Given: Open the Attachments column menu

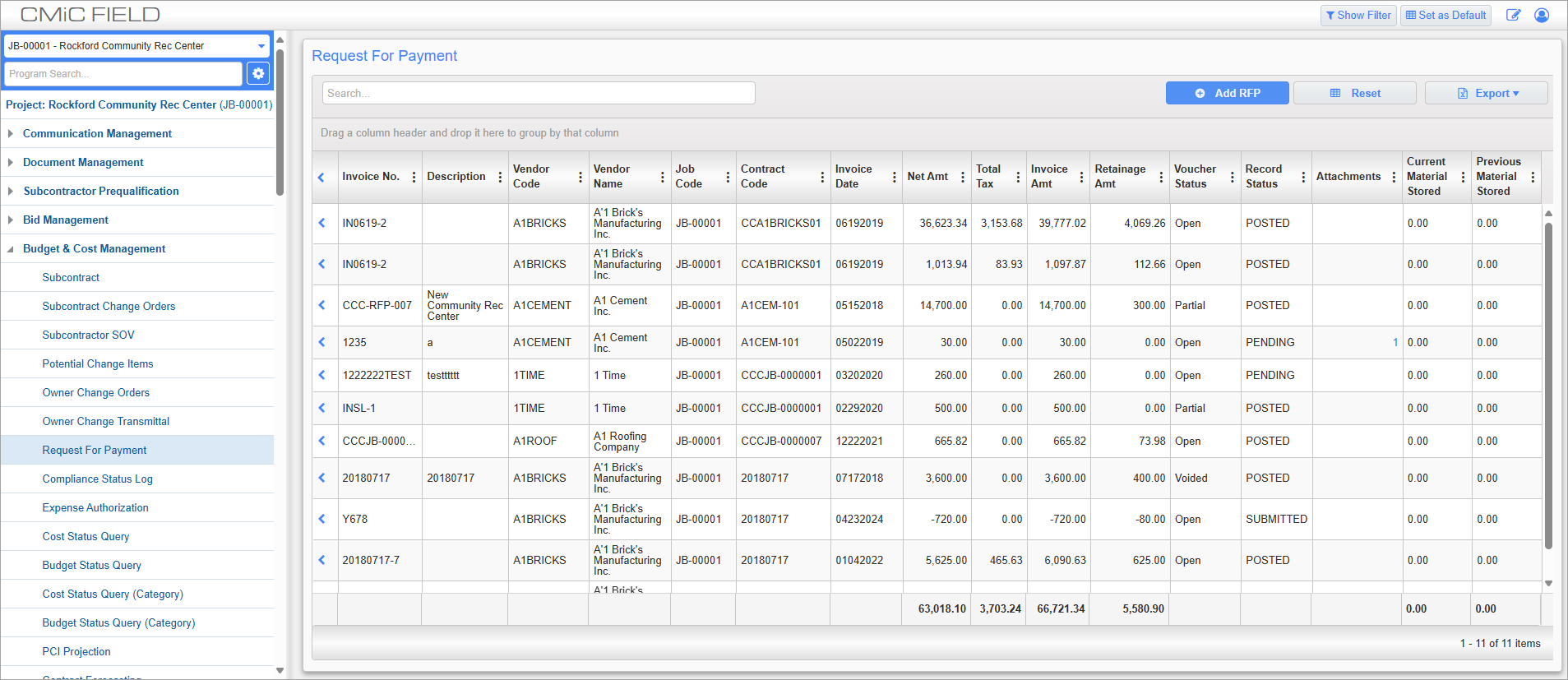Looking at the screenshot, I should pos(1394,177).
